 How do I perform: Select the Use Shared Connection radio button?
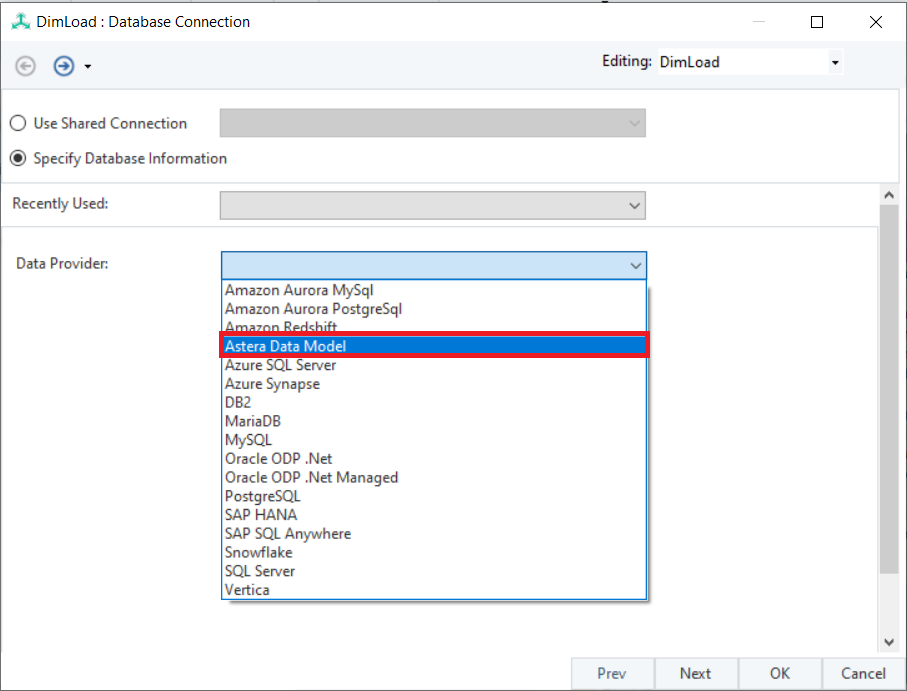click(x=18, y=123)
